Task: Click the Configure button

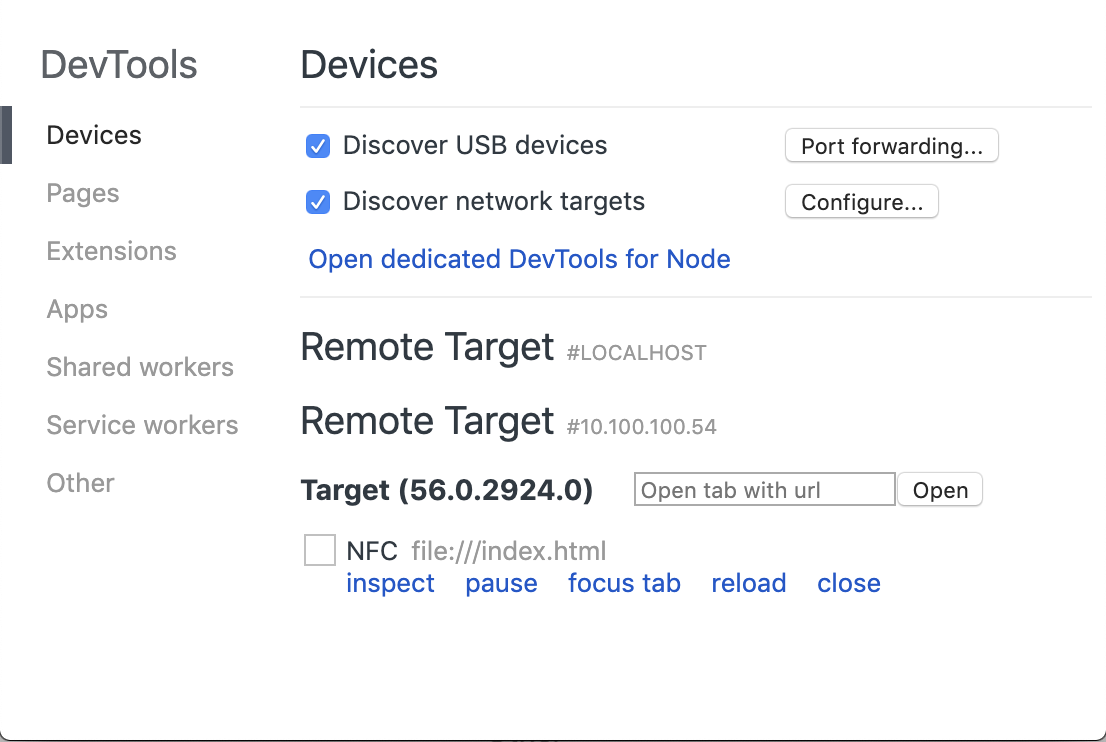Action: coord(861,202)
